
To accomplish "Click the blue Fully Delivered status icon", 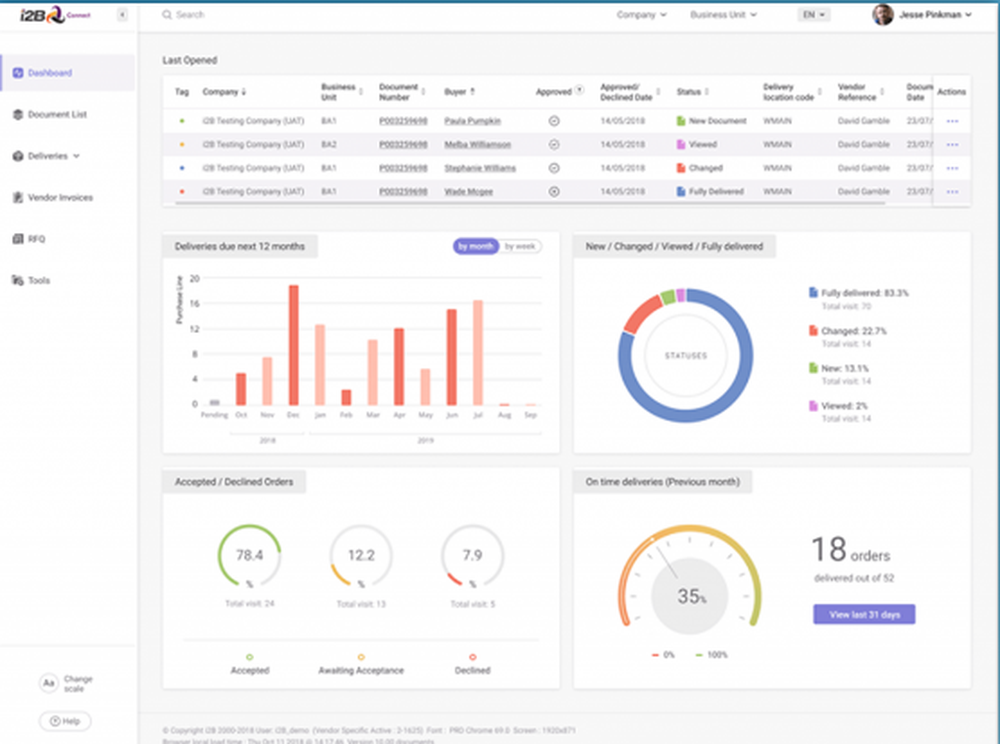I will tap(680, 192).
